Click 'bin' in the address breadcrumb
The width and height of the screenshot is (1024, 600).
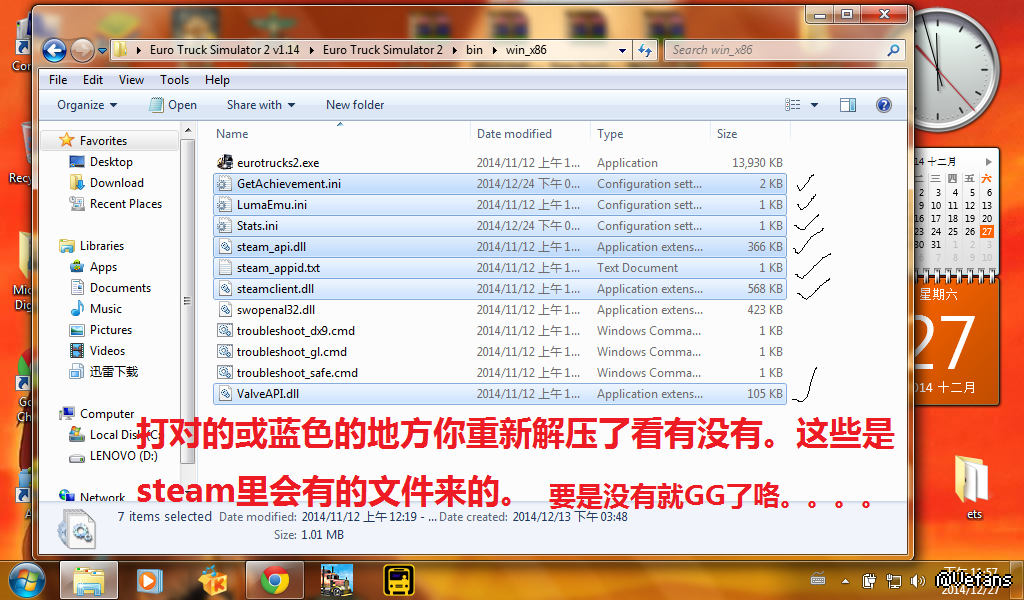click(474, 50)
